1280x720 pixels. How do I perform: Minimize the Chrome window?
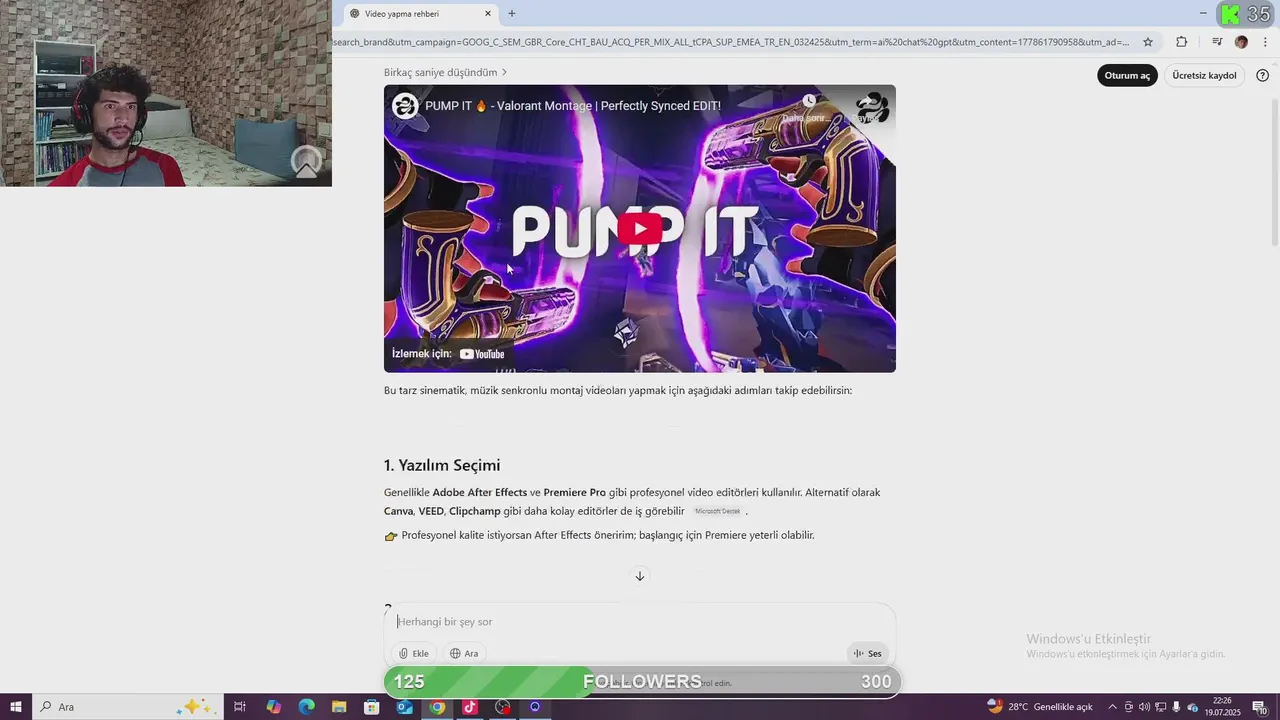click(x=1202, y=13)
